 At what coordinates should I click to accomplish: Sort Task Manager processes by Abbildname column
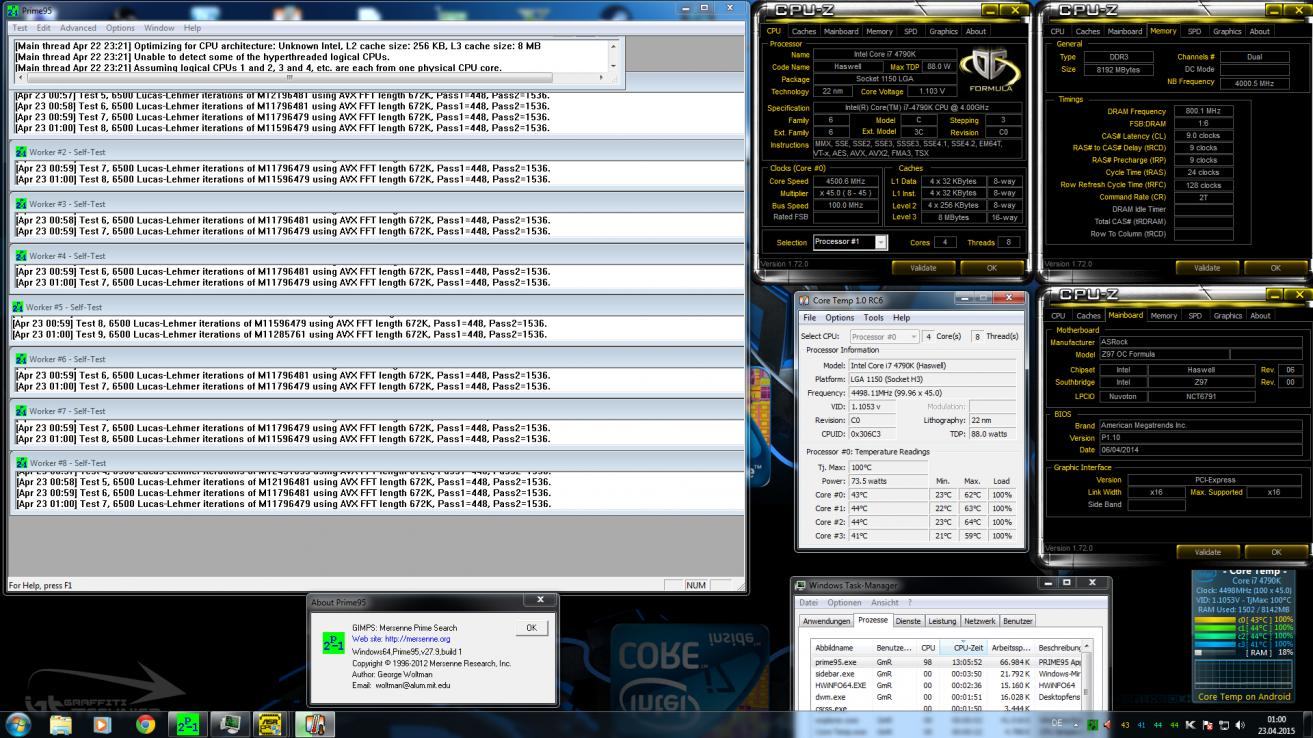pyautogui.click(x=843, y=647)
